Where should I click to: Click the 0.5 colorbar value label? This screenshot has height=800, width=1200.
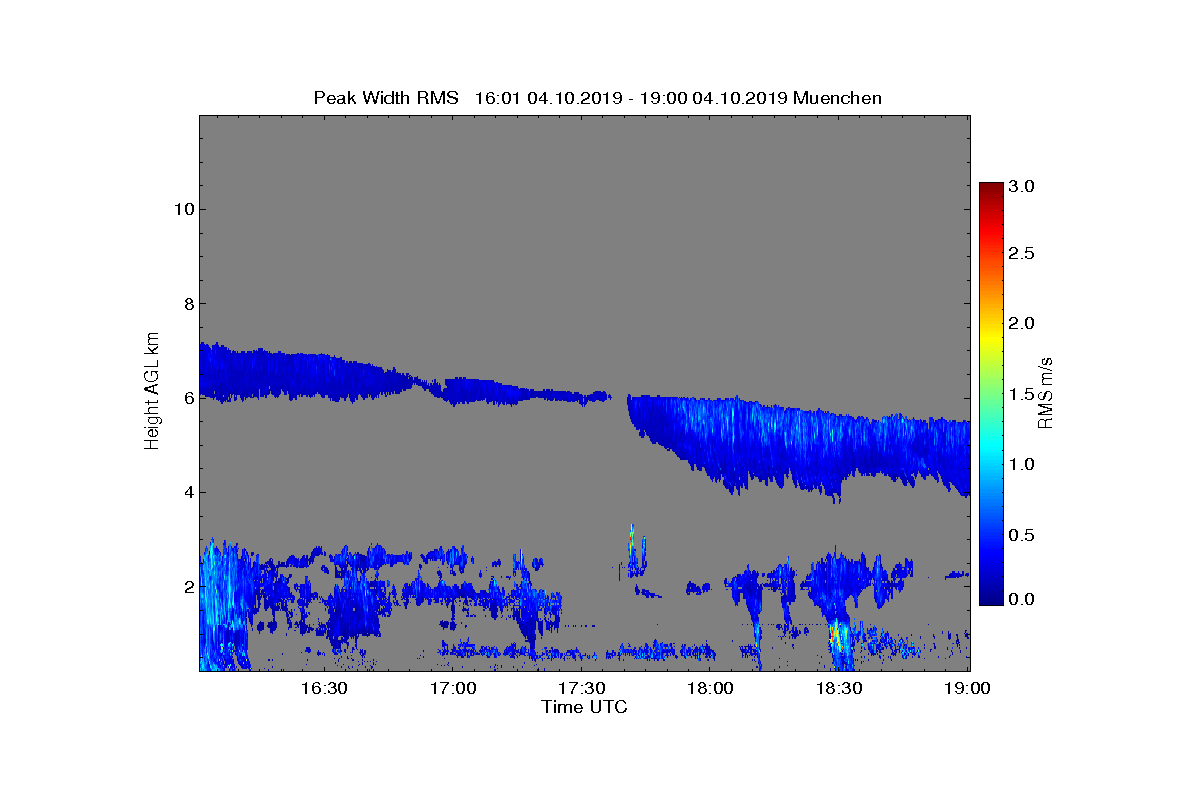point(1021,536)
